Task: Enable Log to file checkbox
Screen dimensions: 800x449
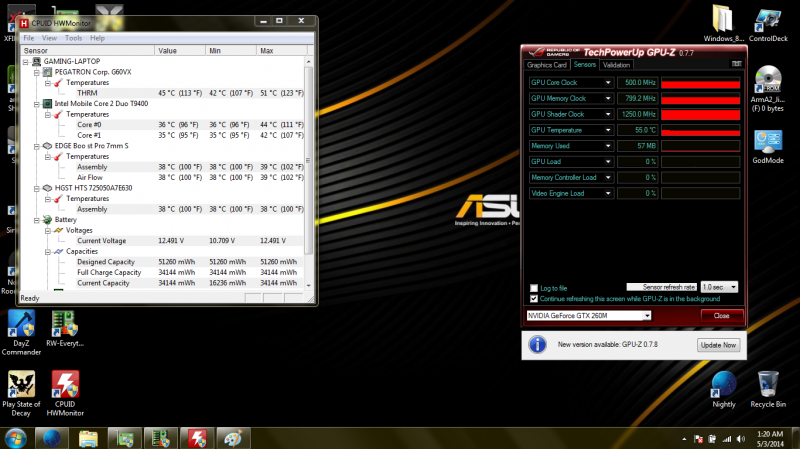Action: point(534,288)
